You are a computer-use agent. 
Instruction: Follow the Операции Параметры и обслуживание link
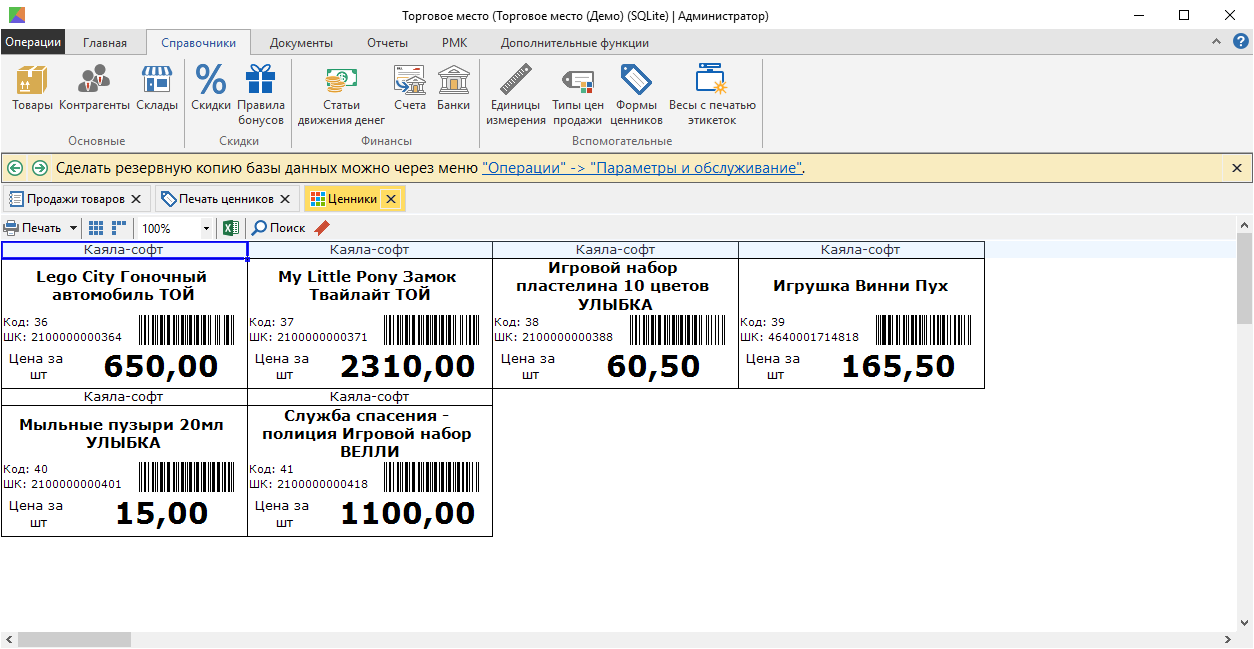642,168
